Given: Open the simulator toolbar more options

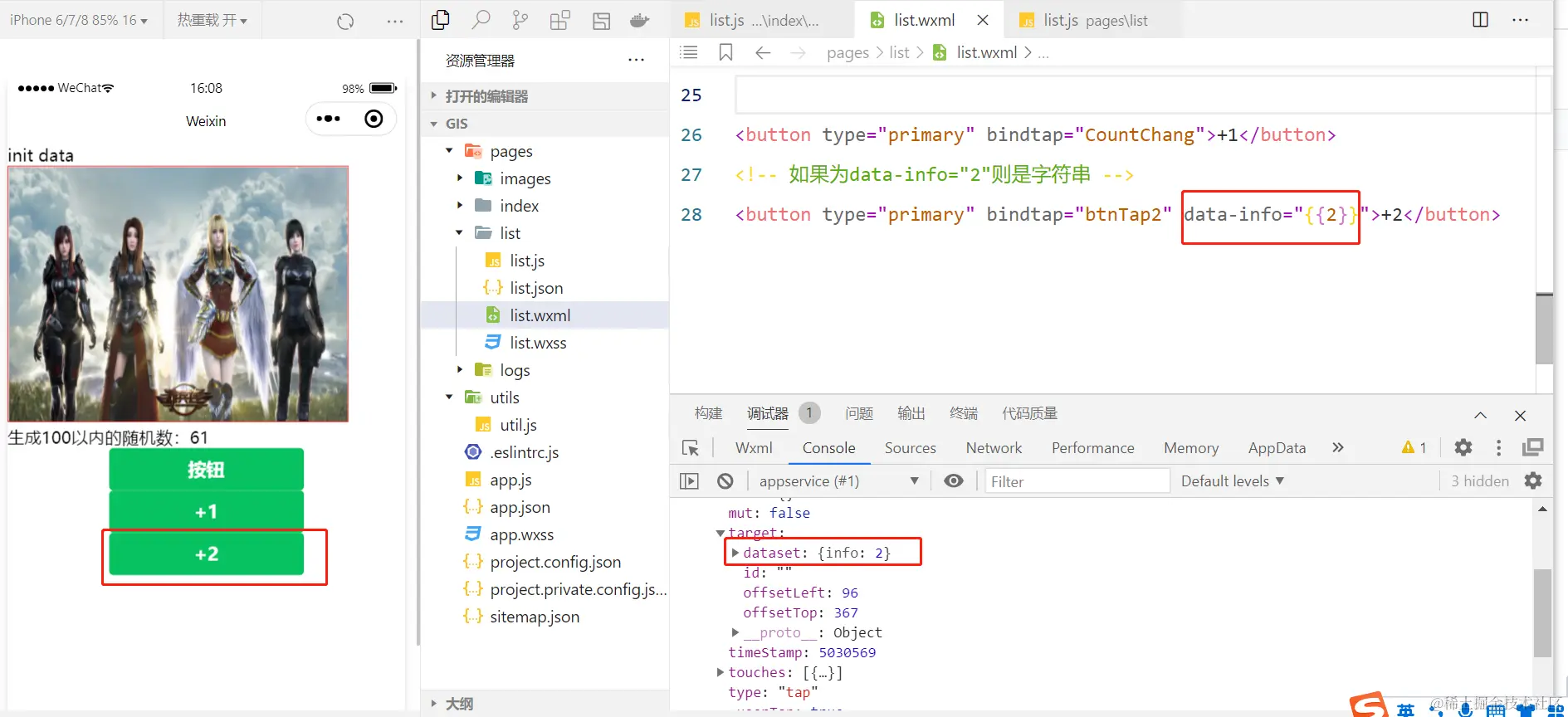Looking at the screenshot, I should click(395, 22).
